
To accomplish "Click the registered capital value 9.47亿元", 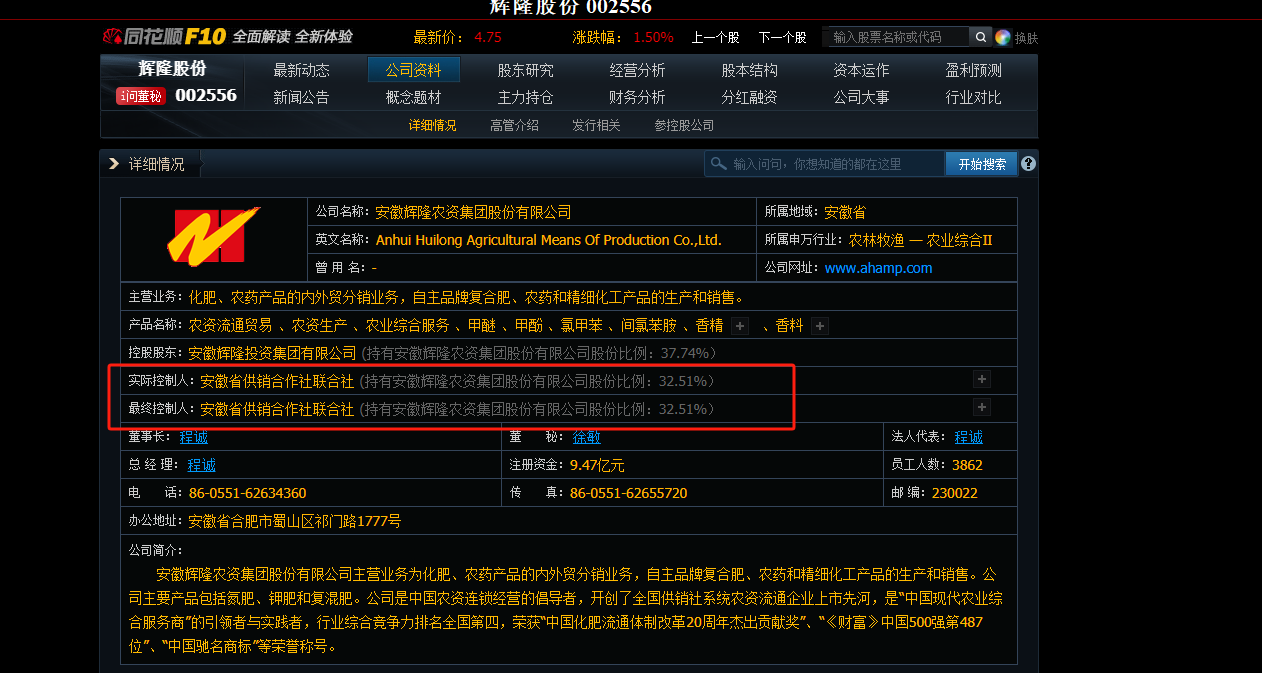I will point(597,465).
